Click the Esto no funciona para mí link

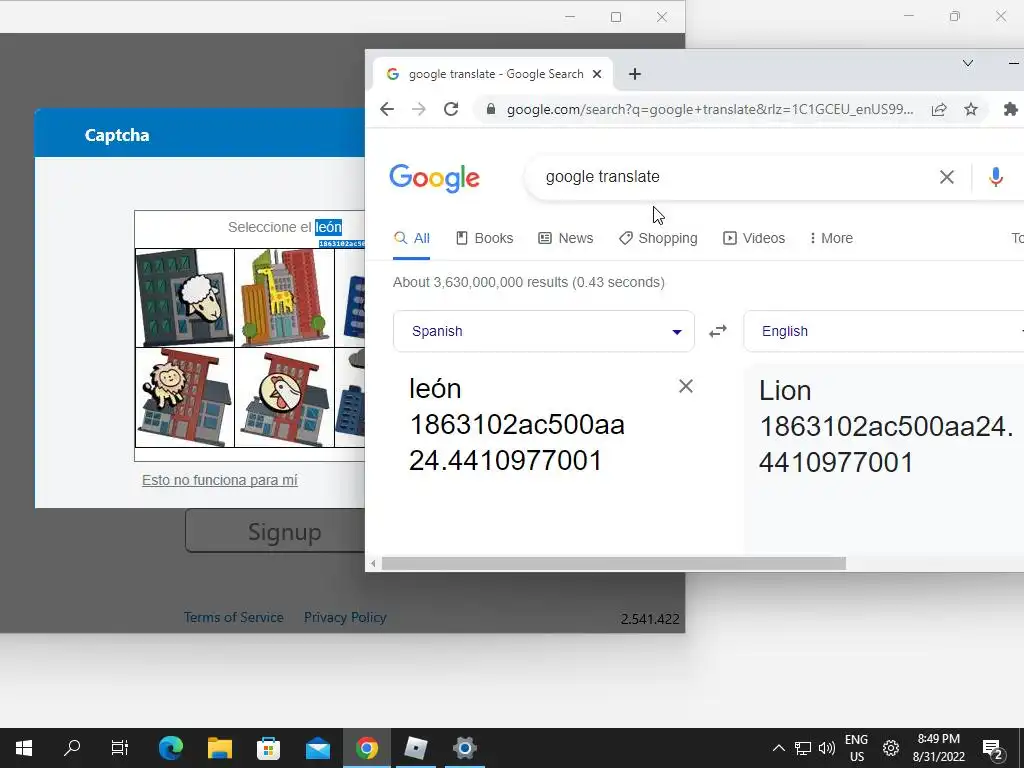[x=219, y=480]
